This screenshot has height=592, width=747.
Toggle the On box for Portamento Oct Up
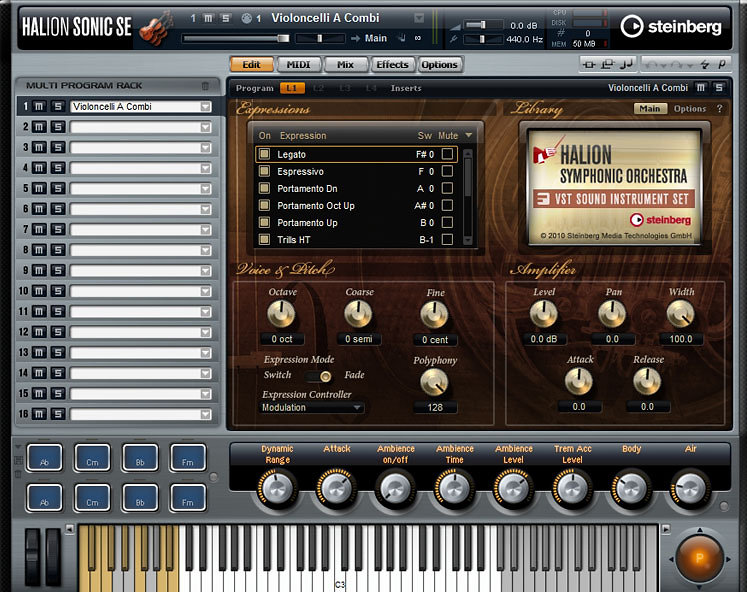[x=264, y=205]
